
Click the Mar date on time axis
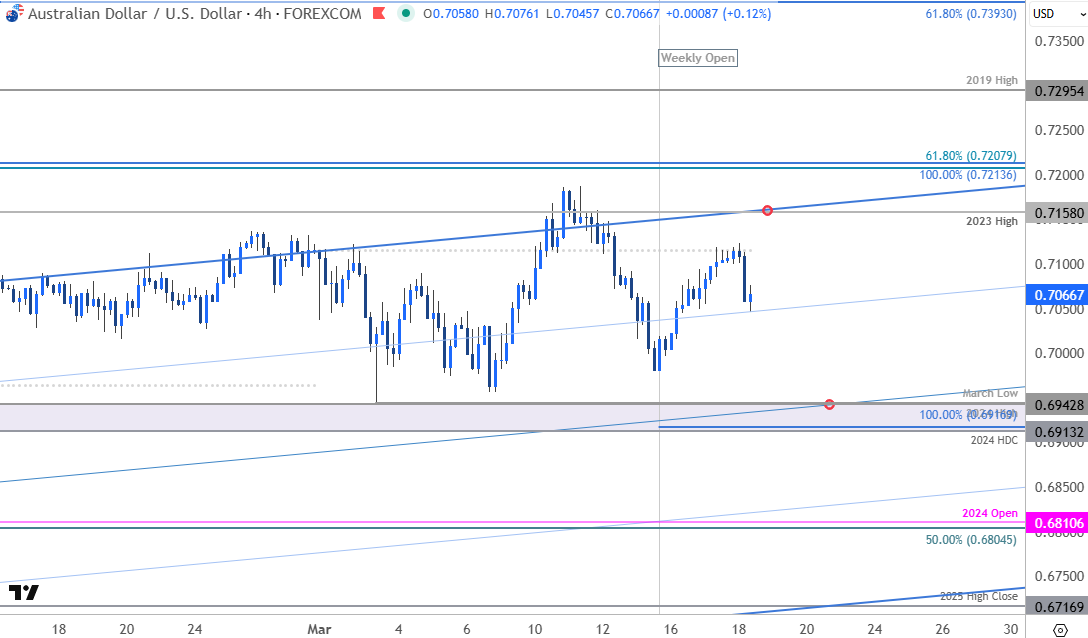319,629
